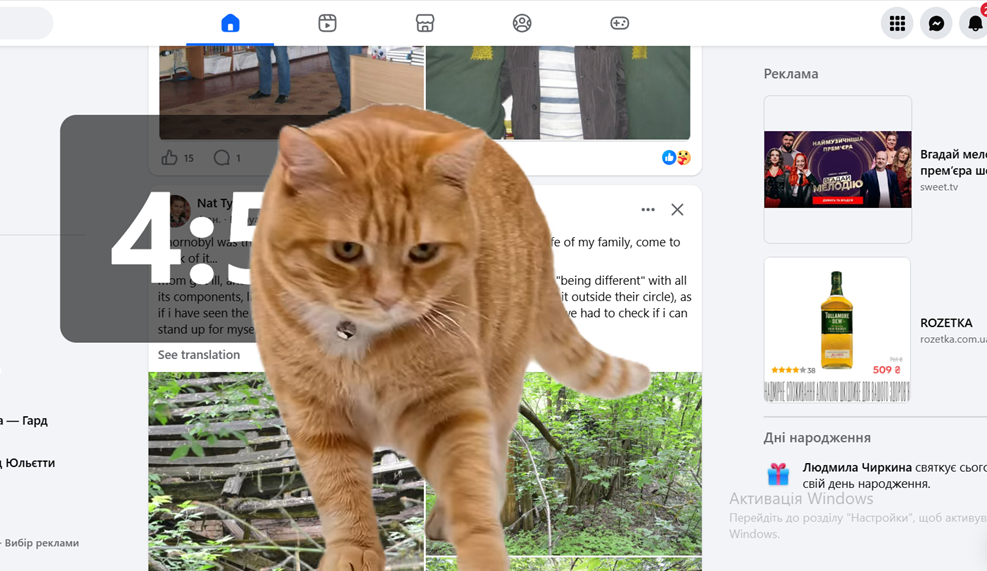Select the Дні народження heading
This screenshot has width=987, height=571.
(x=817, y=438)
